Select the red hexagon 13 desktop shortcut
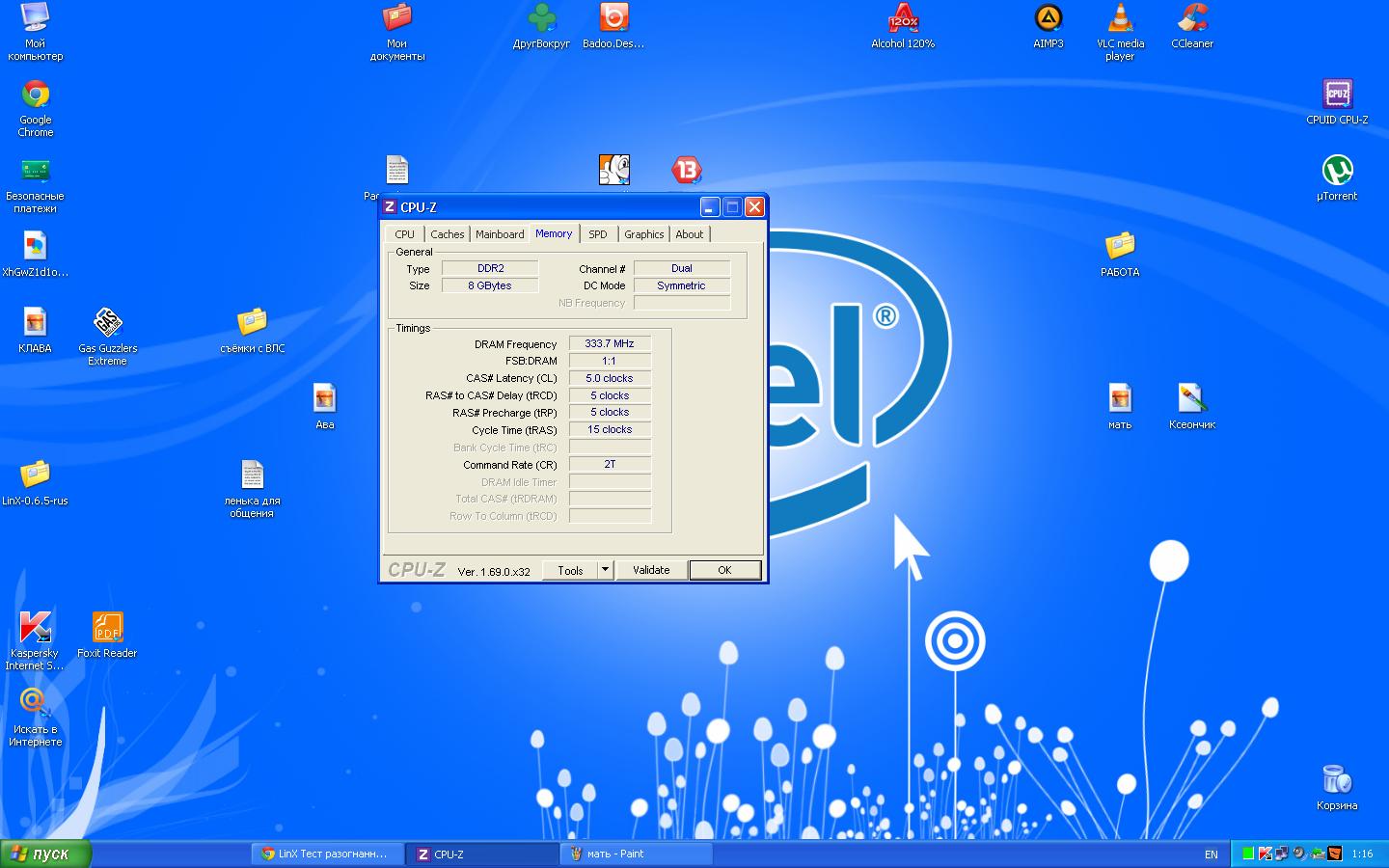Viewport: 1389px width, 868px height. [x=686, y=170]
